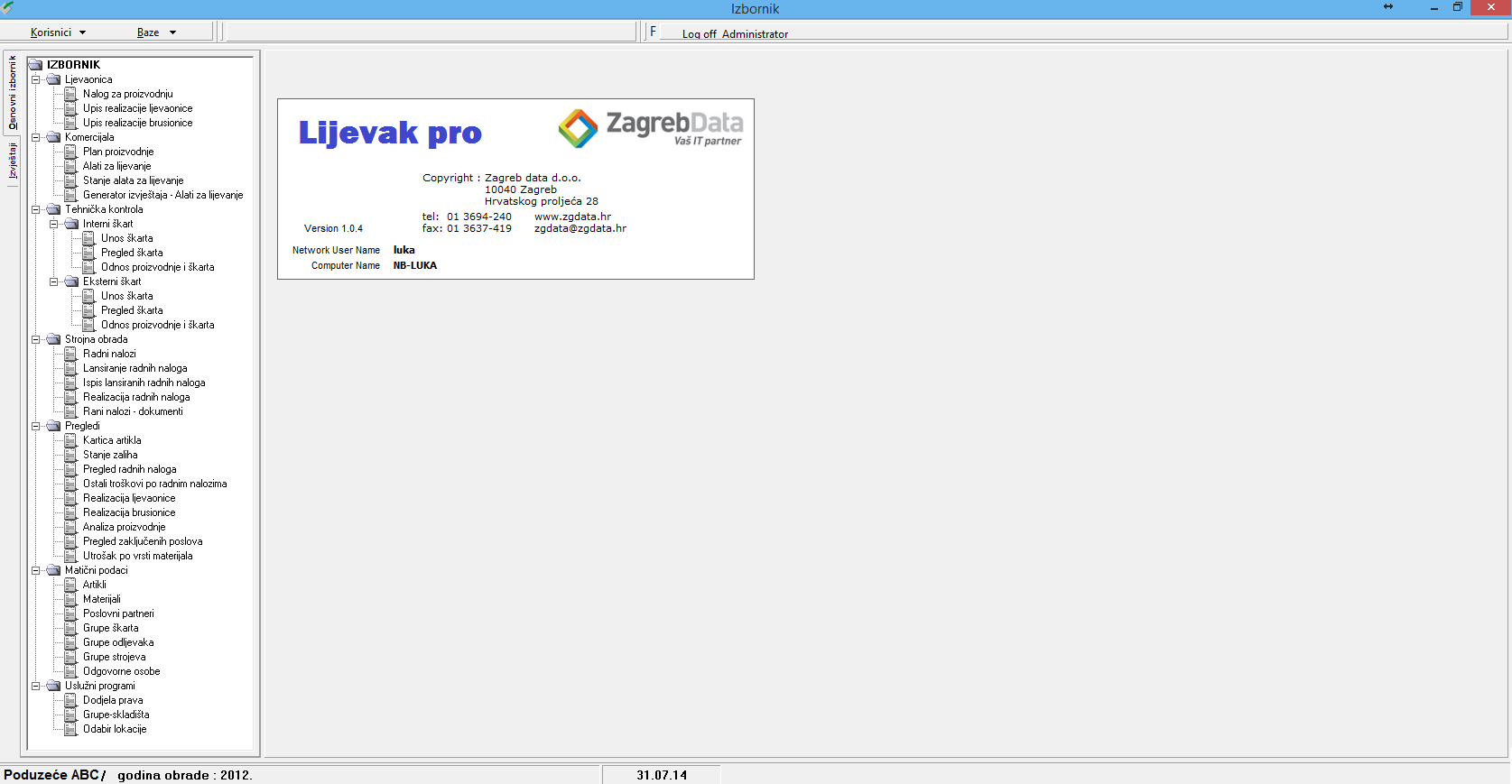
Task: Click the F button in the toolbar
Action: [x=653, y=32]
